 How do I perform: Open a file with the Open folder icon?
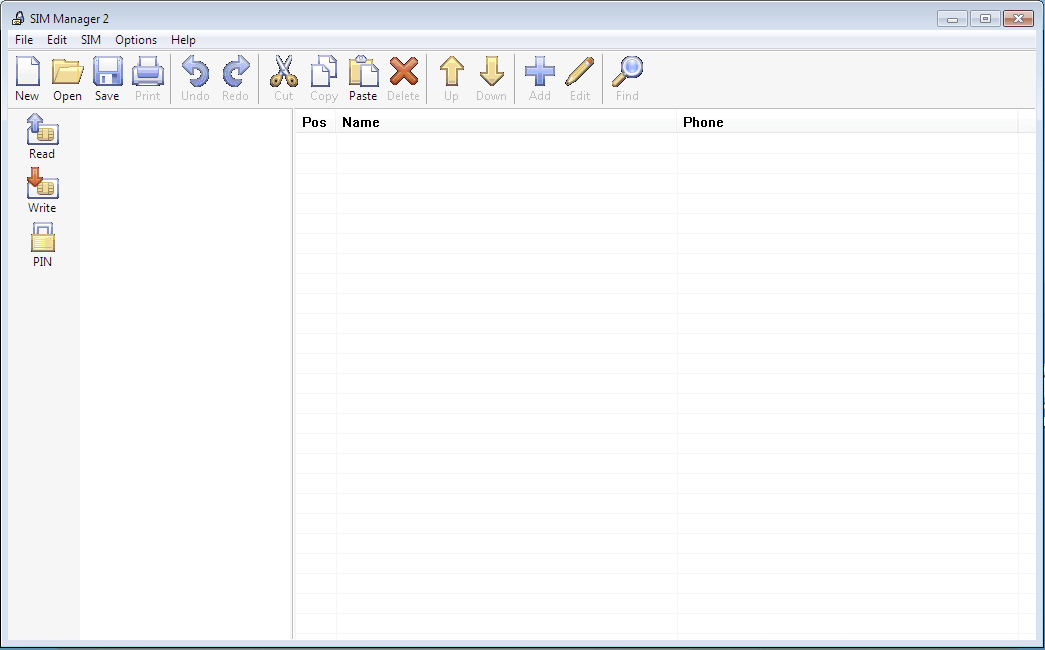pyautogui.click(x=67, y=76)
